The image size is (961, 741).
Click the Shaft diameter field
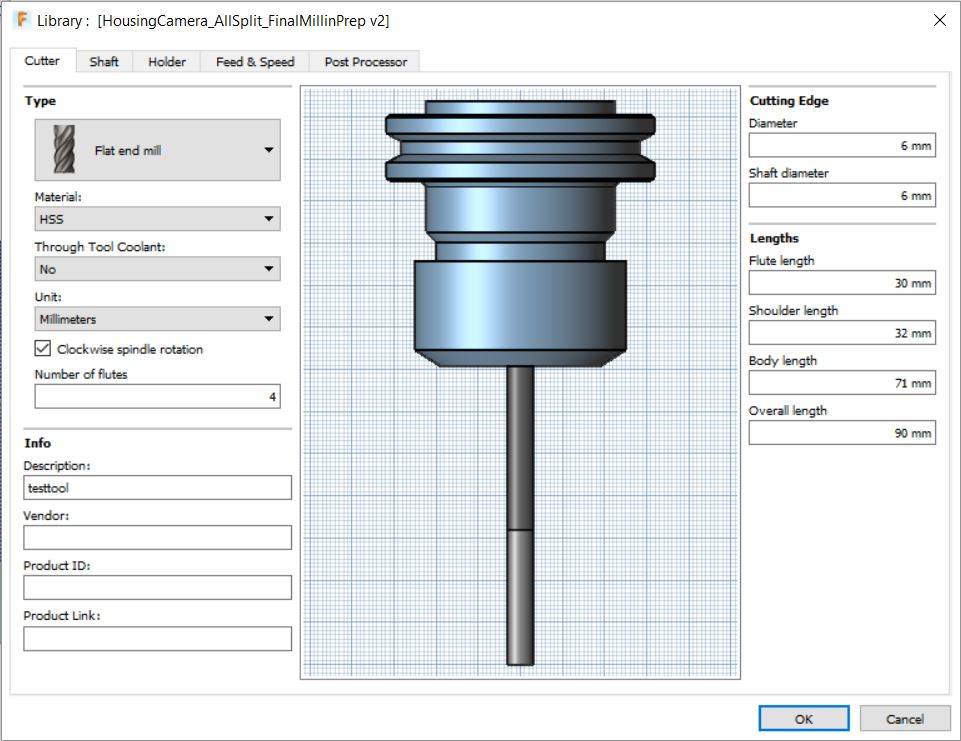point(842,196)
